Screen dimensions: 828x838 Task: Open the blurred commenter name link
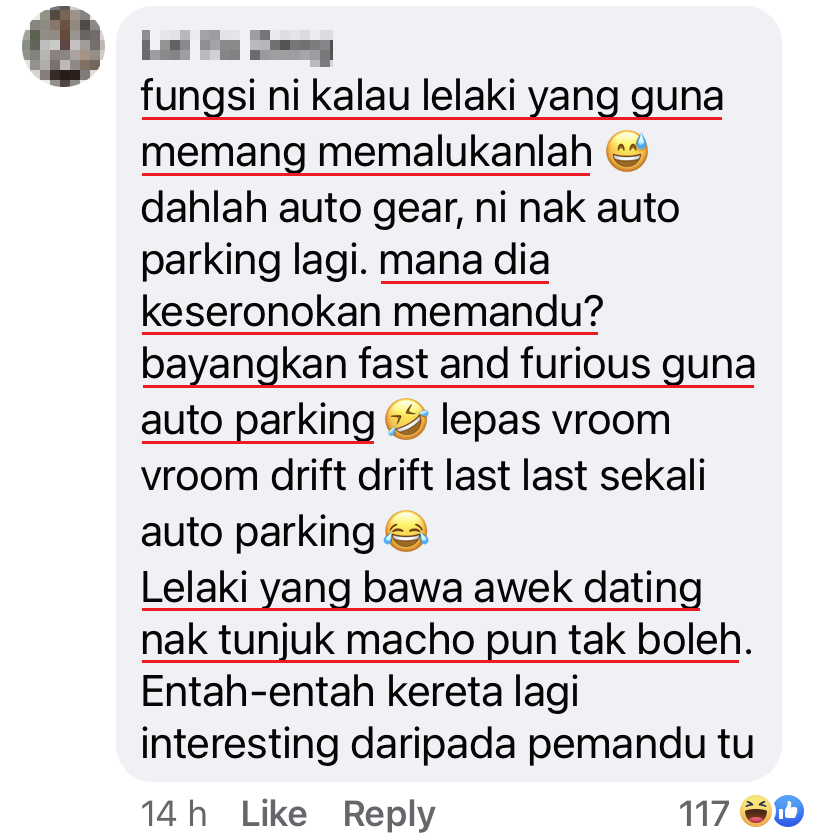237,47
